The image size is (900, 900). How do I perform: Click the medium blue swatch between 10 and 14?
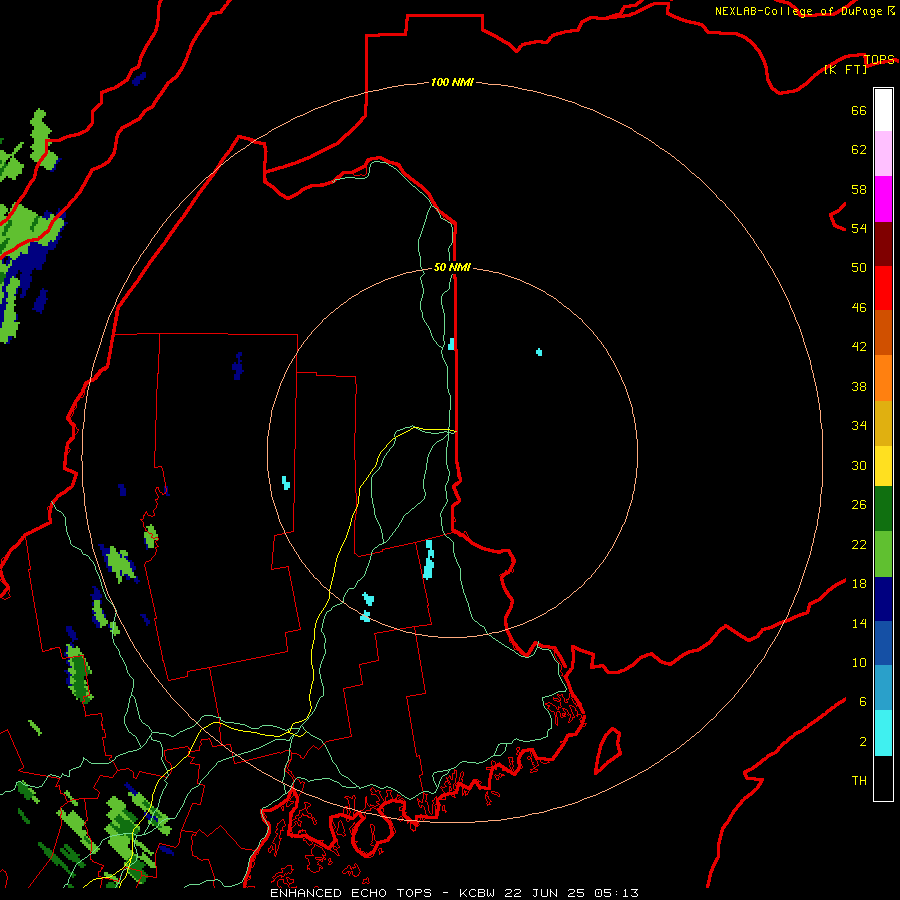click(x=883, y=643)
